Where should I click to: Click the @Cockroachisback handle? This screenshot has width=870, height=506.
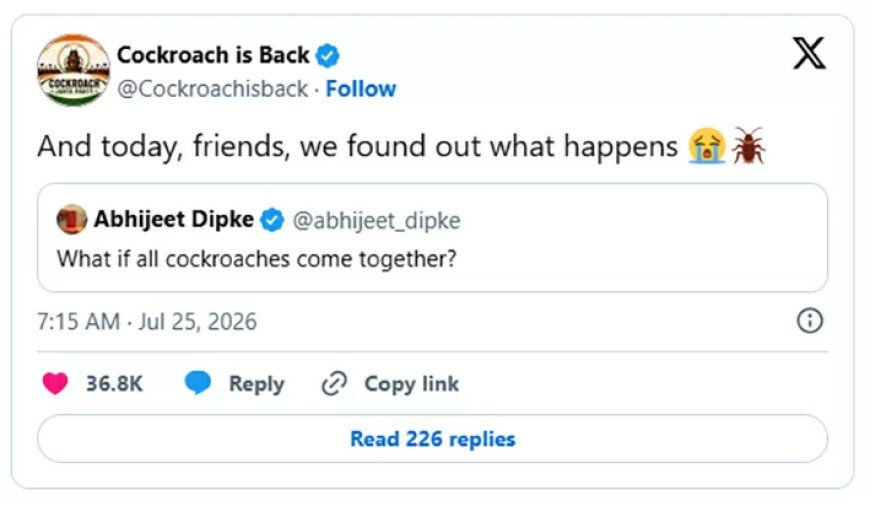213,89
